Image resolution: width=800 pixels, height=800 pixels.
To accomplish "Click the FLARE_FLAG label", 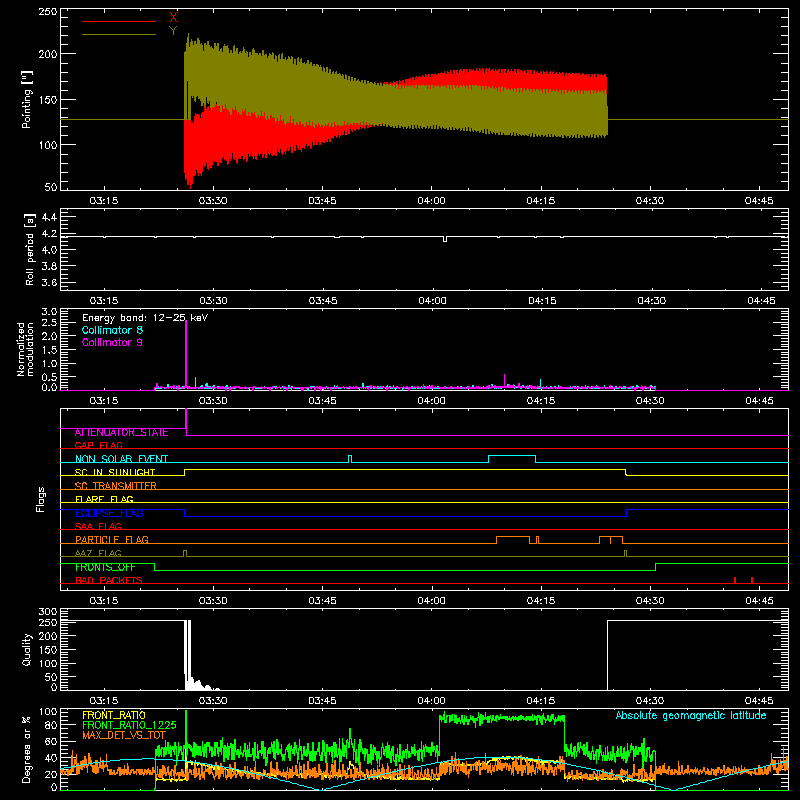I will (x=104, y=499).
